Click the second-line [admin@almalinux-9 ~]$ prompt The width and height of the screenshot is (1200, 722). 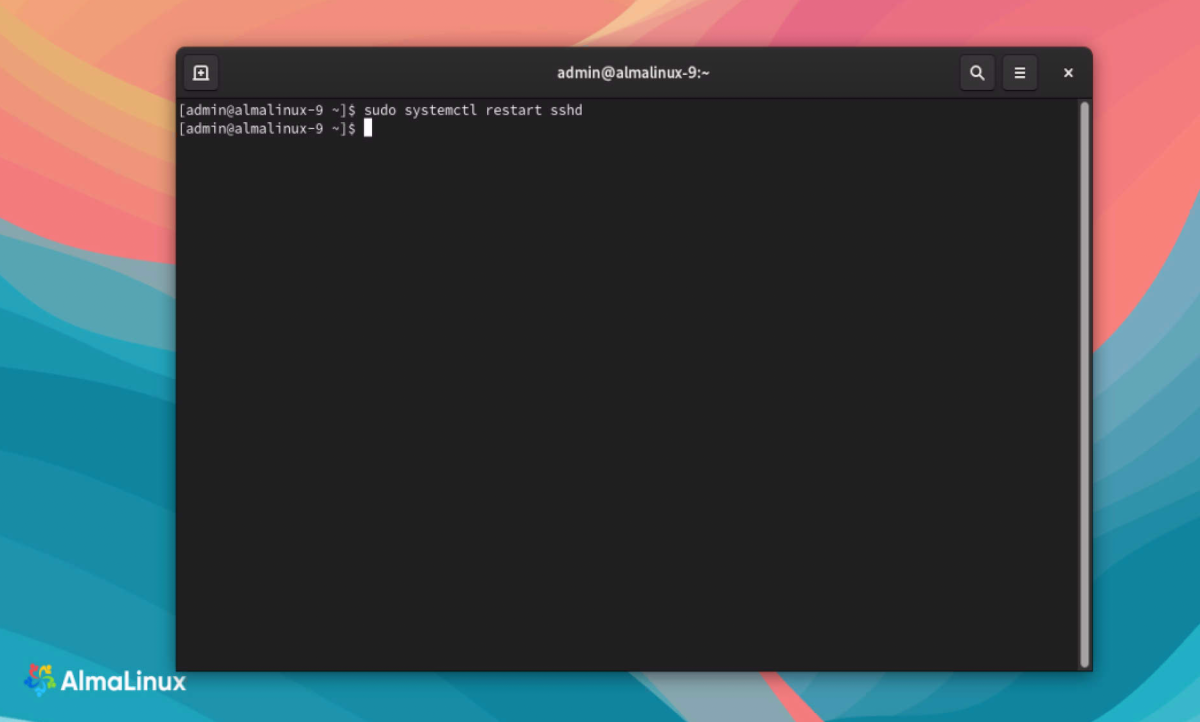click(267, 129)
